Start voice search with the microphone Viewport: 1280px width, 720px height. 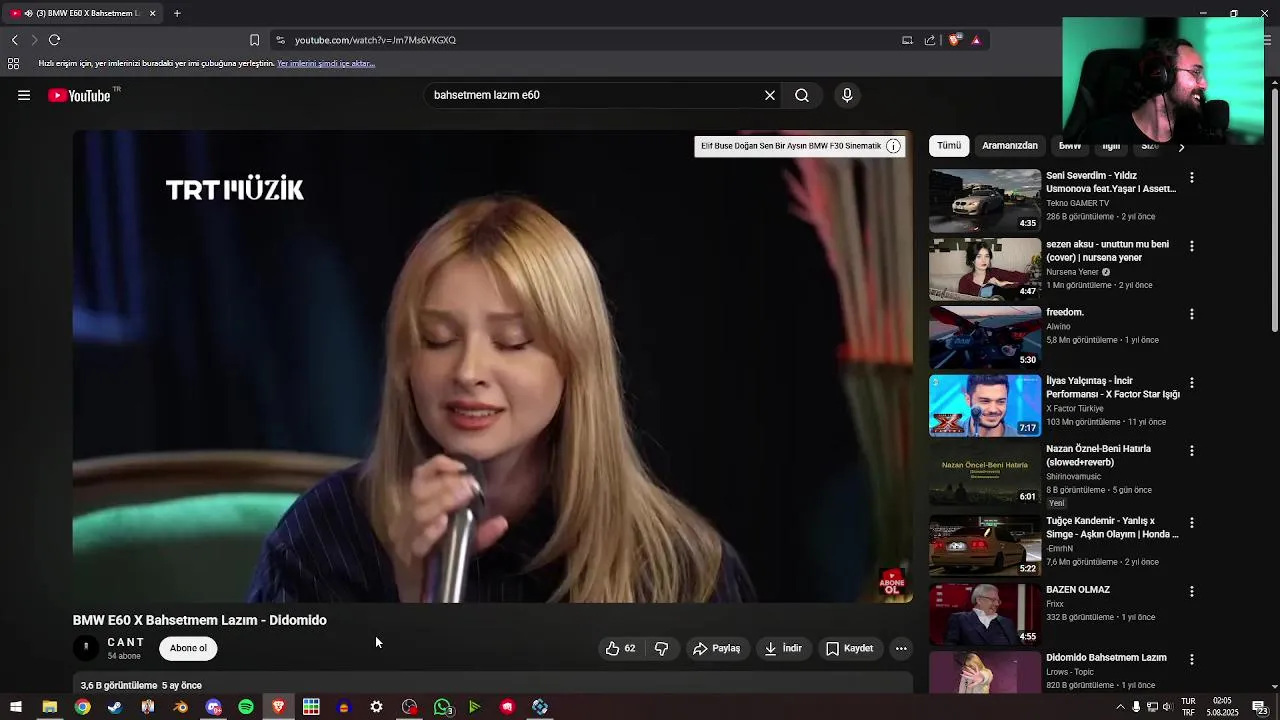(x=847, y=95)
